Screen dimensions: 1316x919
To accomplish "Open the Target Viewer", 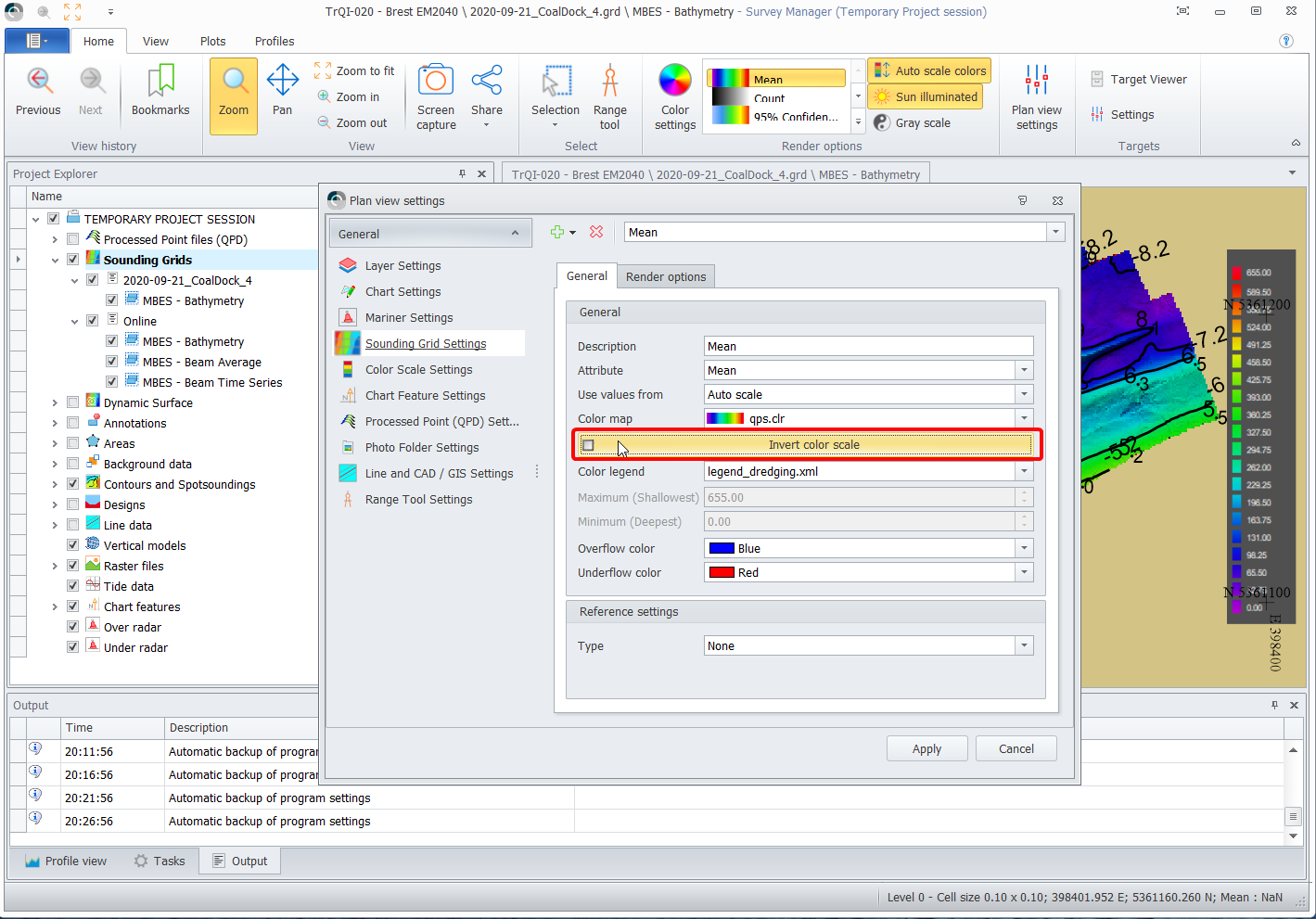I will [x=1138, y=80].
